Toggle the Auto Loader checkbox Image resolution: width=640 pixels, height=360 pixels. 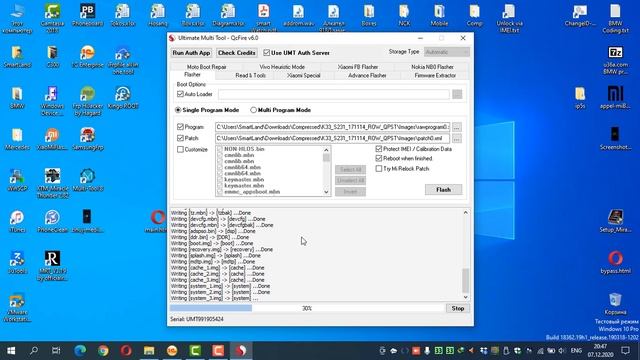(x=180, y=94)
